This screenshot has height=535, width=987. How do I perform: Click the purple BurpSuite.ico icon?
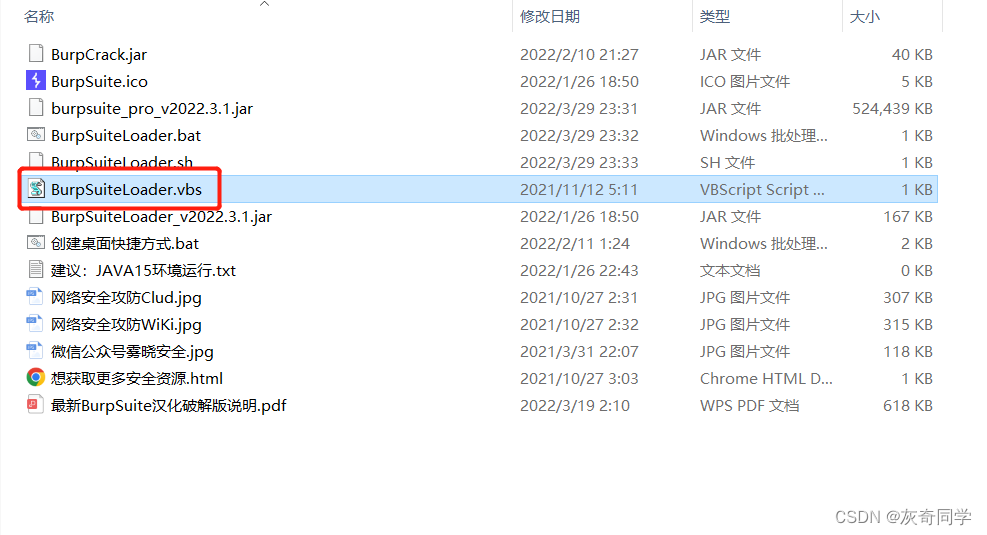coord(36,81)
